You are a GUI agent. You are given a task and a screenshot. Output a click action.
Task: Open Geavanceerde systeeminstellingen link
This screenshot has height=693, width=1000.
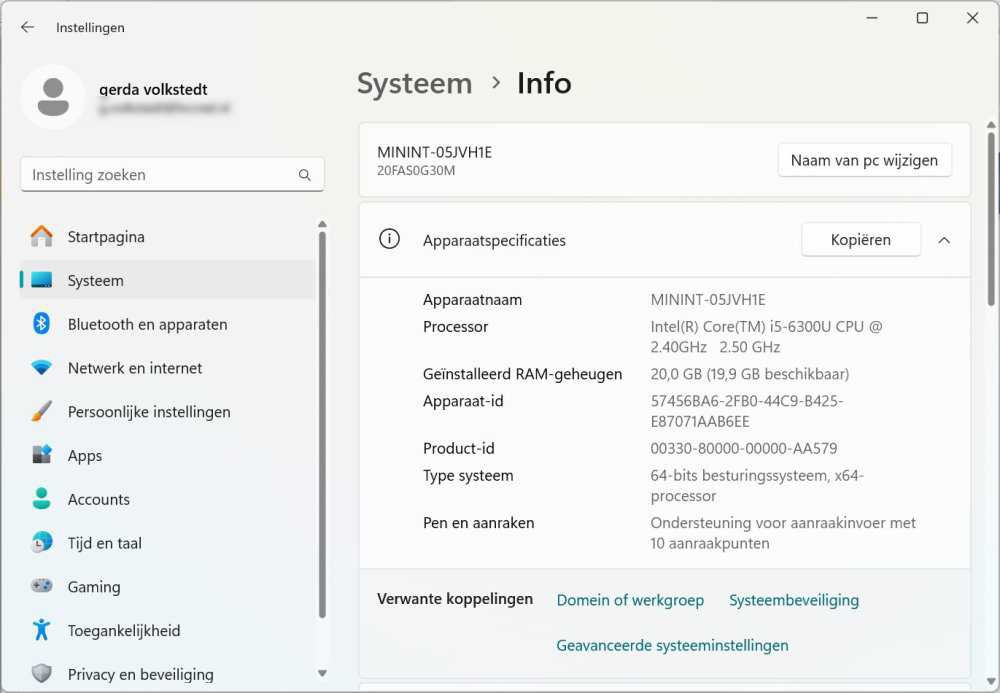pyautogui.click(x=672, y=645)
